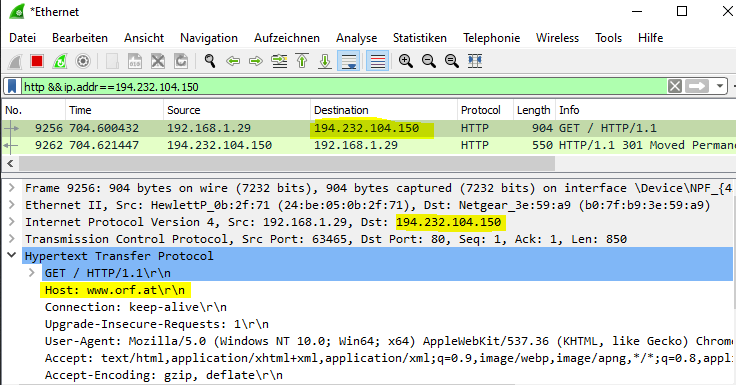The width and height of the screenshot is (736, 385).
Task: Restart the current capture
Action: [60, 62]
